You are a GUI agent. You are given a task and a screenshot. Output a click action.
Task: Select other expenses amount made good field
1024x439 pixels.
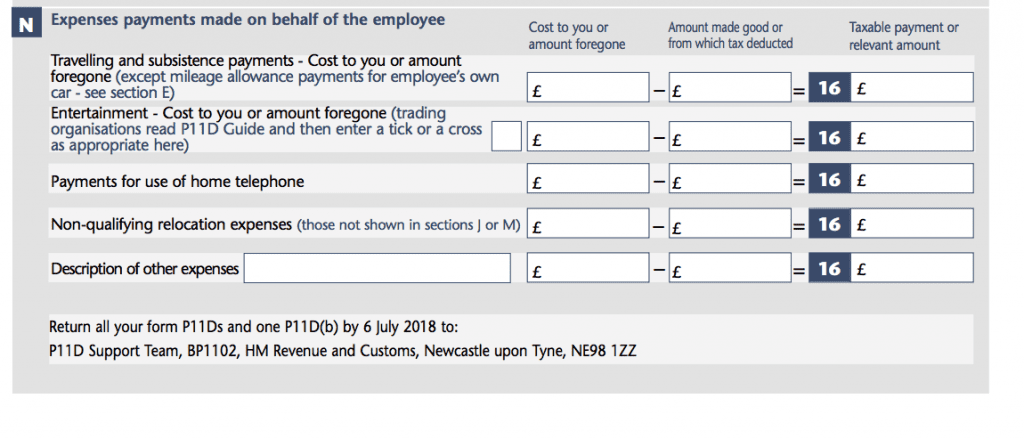coord(729,268)
